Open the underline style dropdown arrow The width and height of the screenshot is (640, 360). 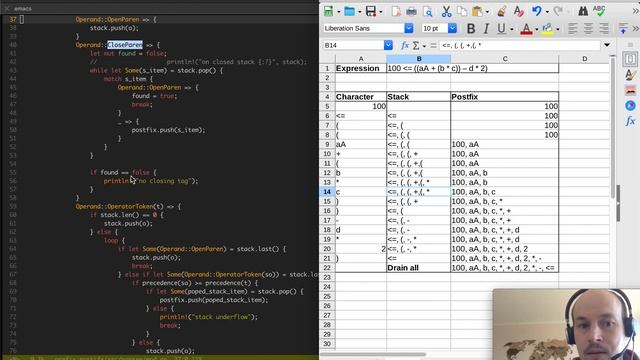[x=511, y=29]
